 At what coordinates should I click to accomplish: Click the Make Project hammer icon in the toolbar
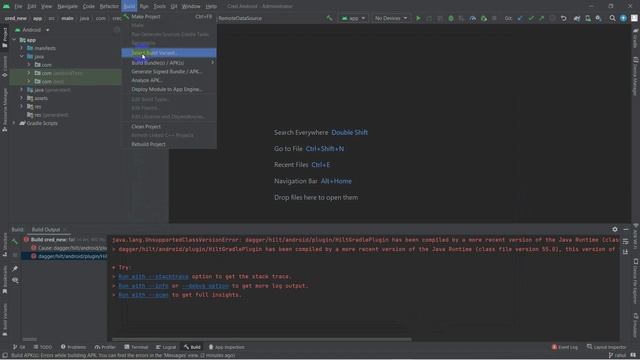point(329,18)
